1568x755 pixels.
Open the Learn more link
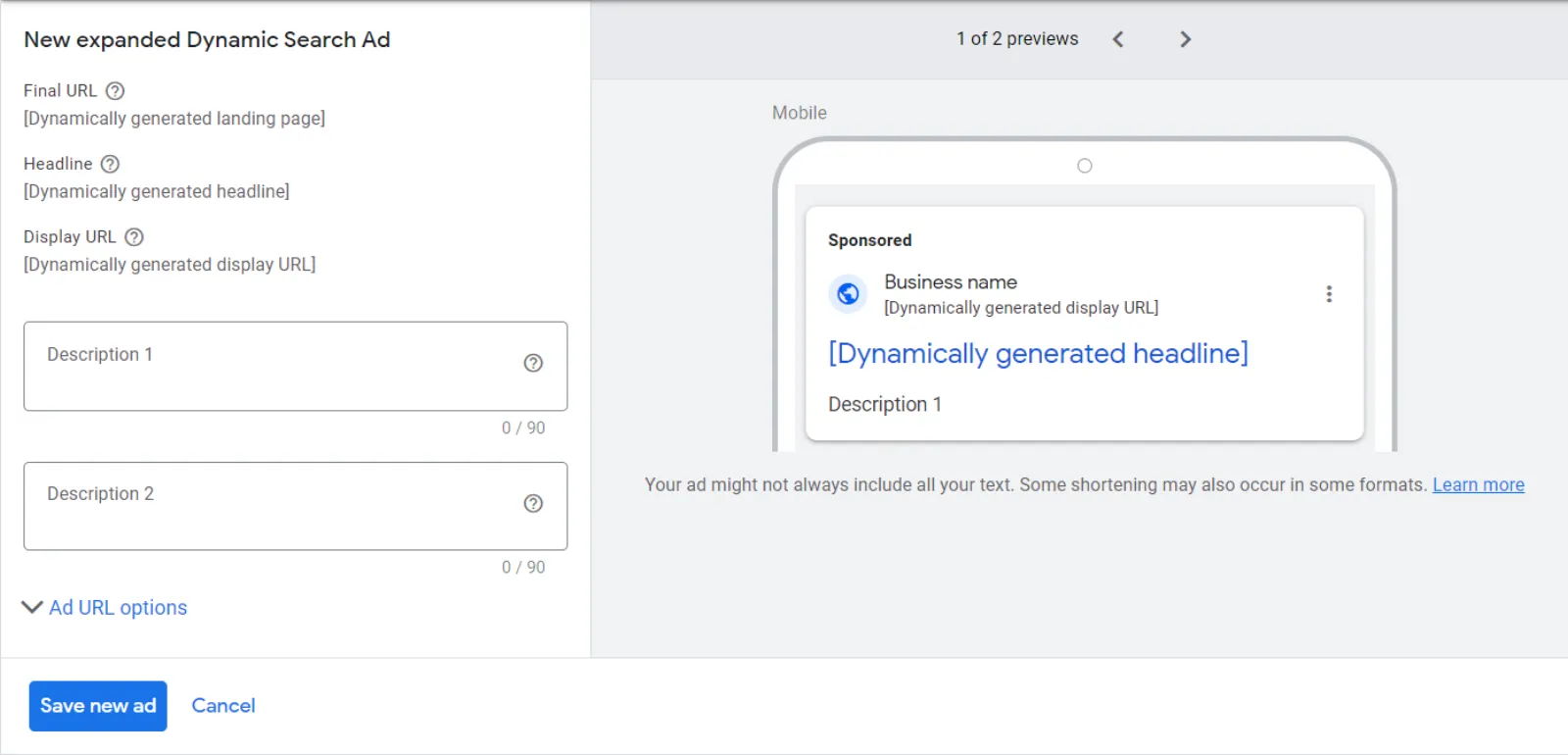1478,484
